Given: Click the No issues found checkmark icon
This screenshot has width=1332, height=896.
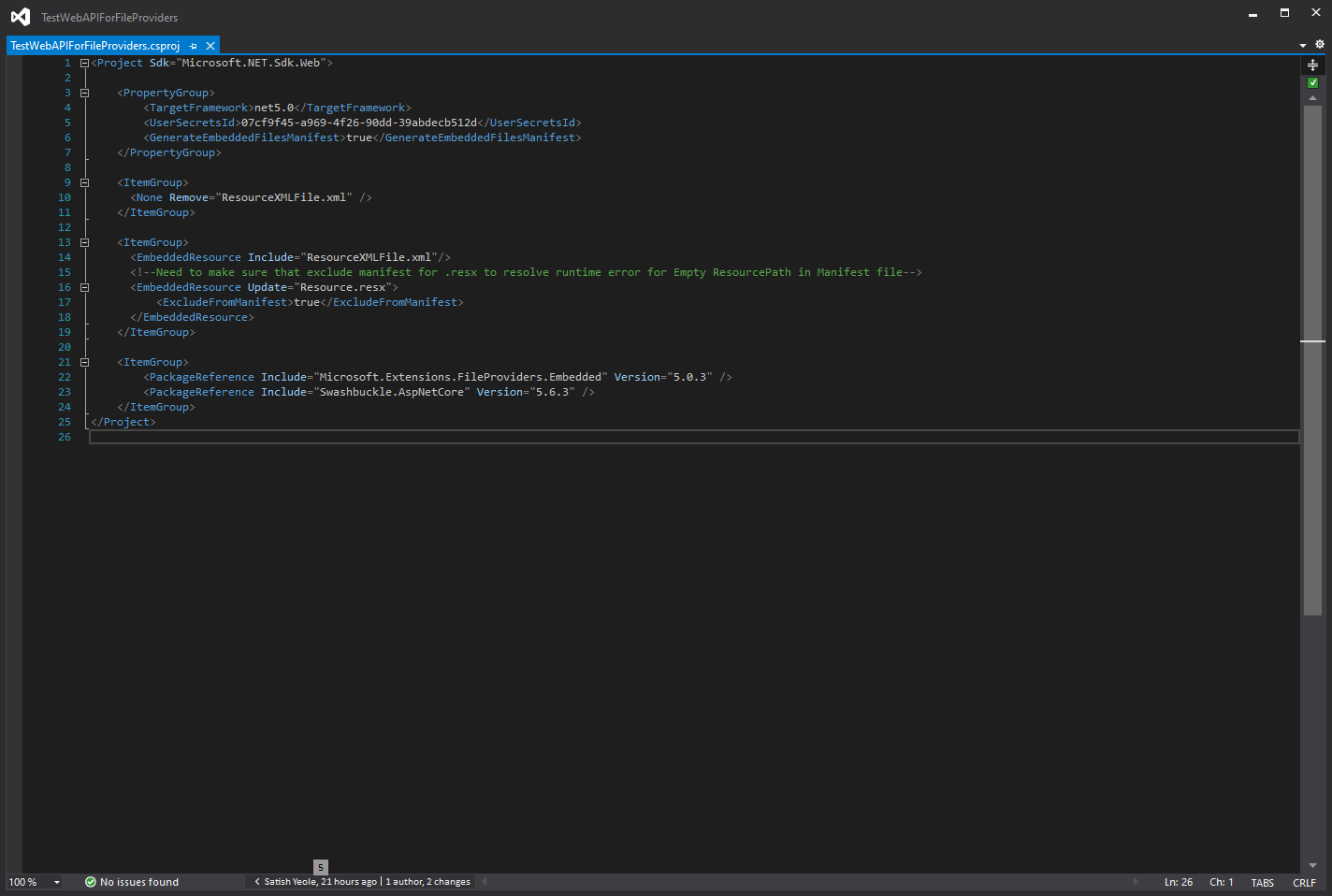Looking at the screenshot, I should click(x=91, y=881).
